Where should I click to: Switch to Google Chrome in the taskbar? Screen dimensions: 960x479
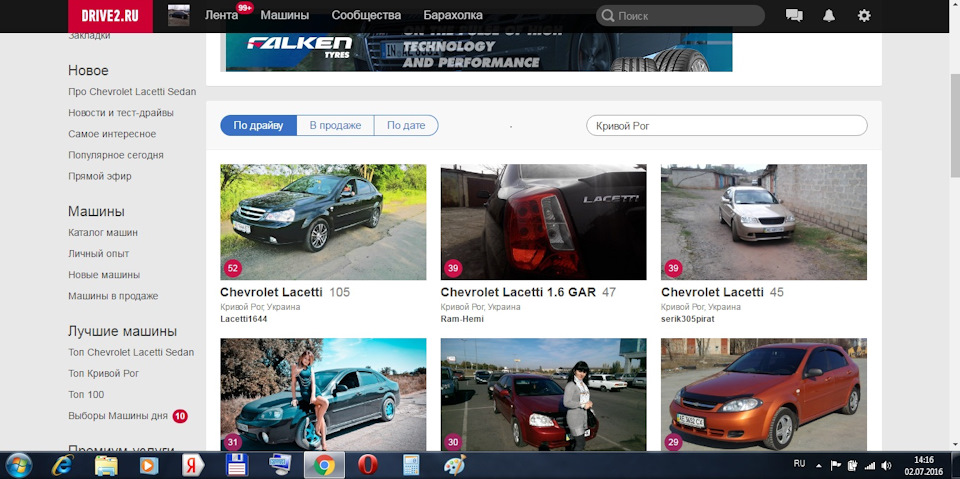click(x=324, y=466)
